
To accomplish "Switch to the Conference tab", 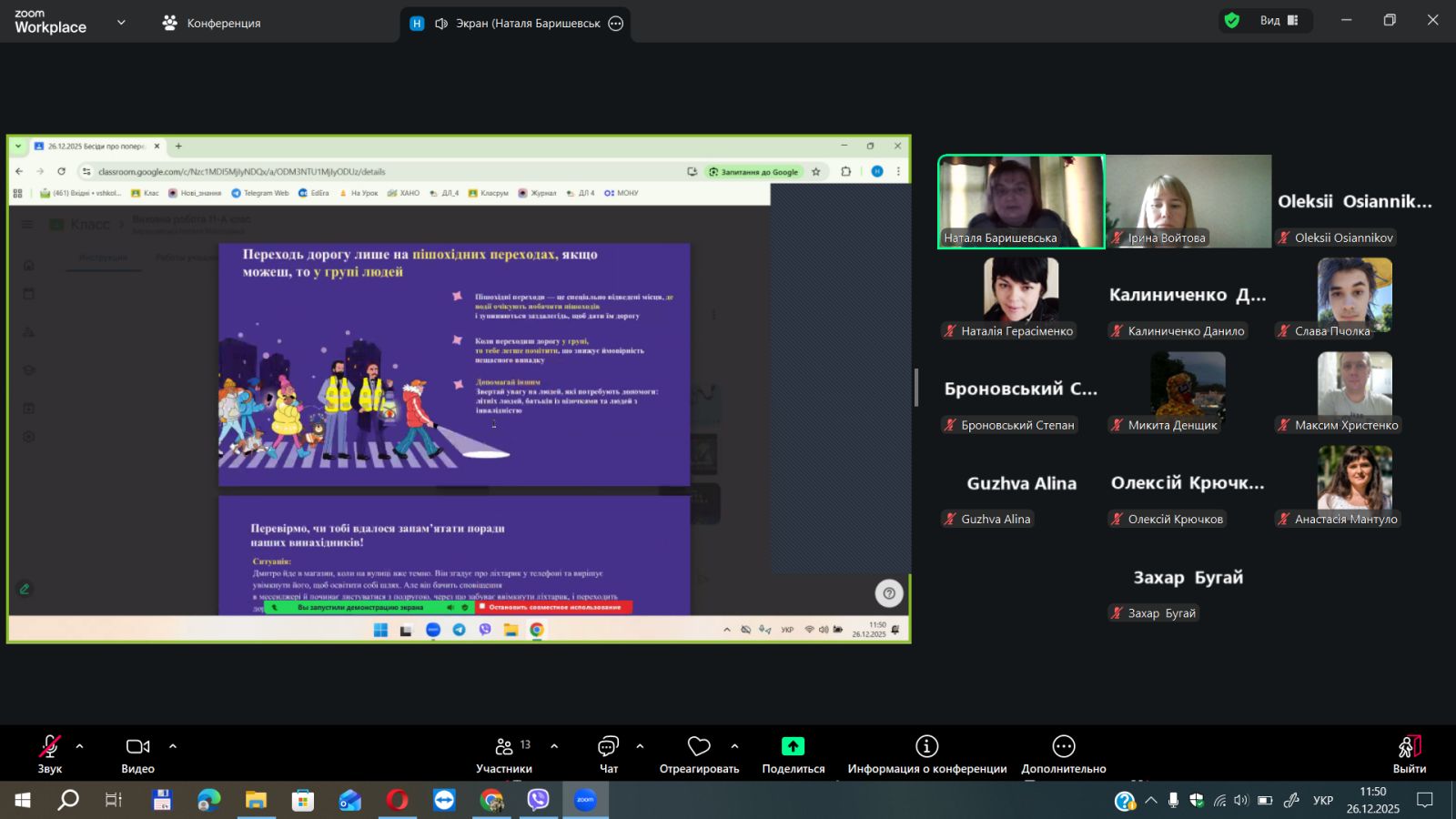I will pyautogui.click(x=211, y=23).
